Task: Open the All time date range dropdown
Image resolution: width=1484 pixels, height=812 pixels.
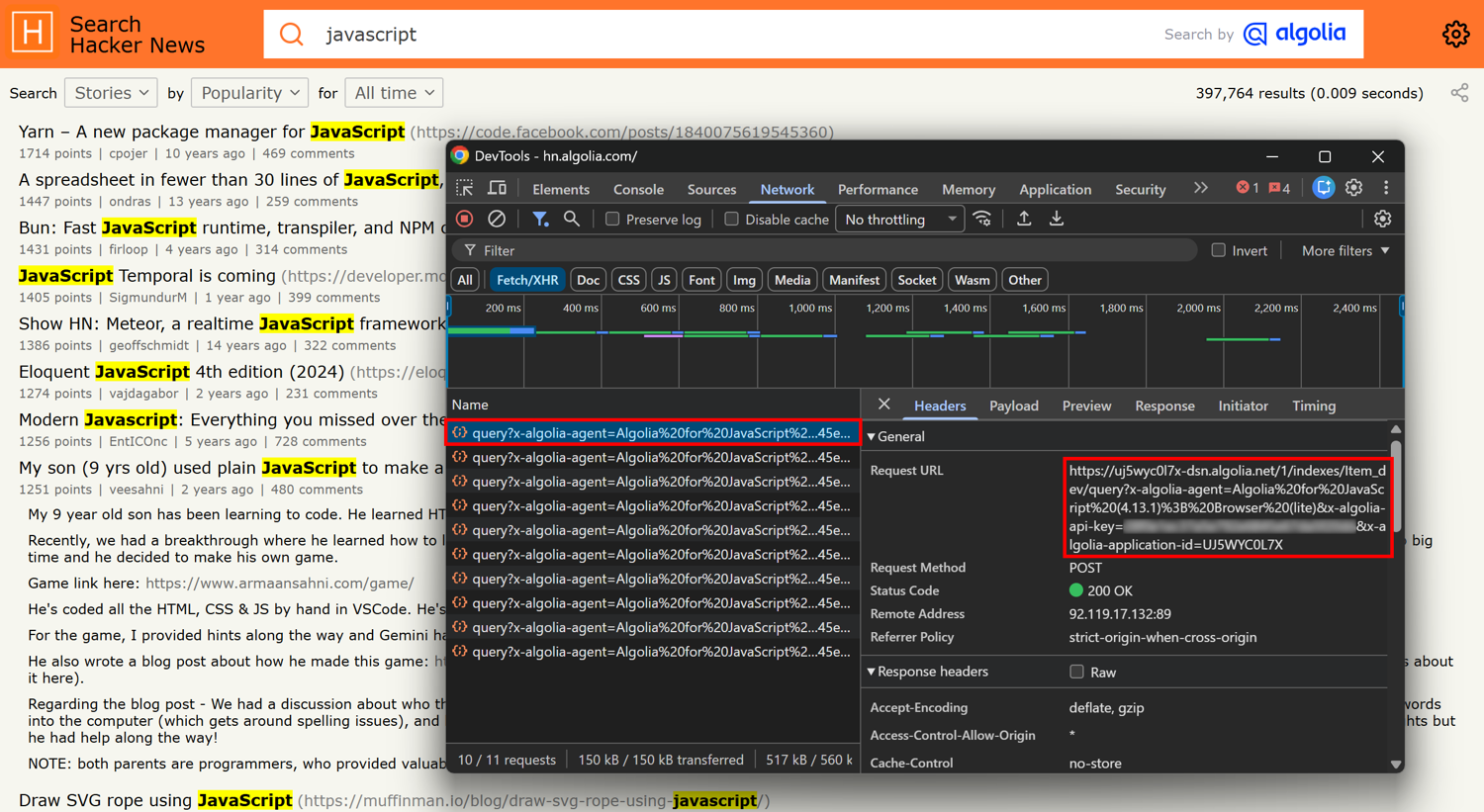Action: coord(394,93)
